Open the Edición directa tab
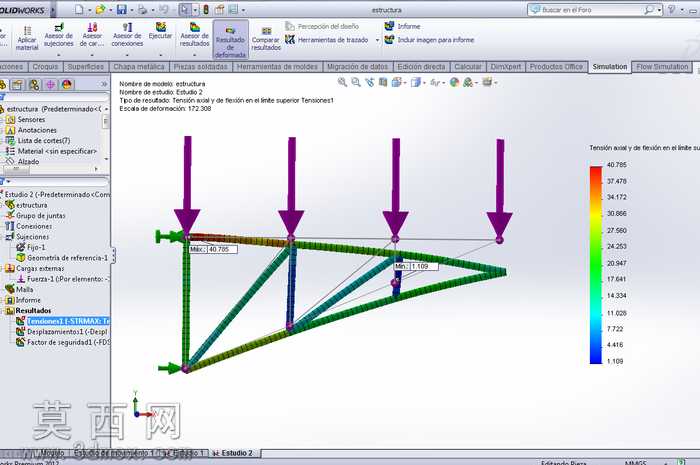This screenshot has width=700, height=465. pos(421,66)
